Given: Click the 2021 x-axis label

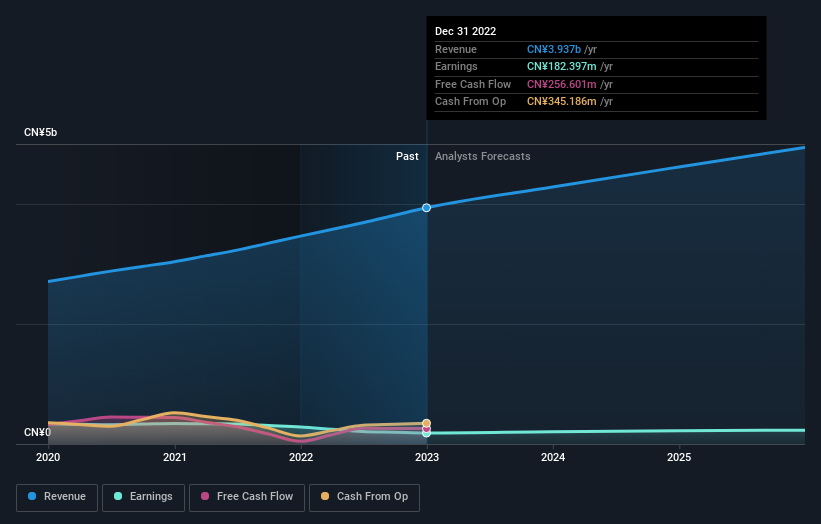Looking at the screenshot, I should click(174, 458).
